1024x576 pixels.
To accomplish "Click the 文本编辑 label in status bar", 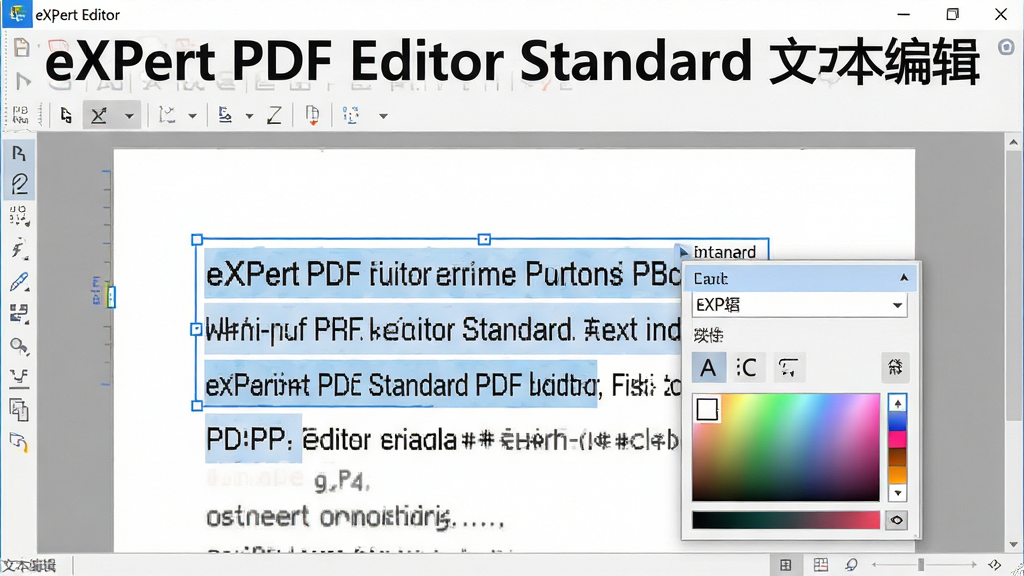I will (x=29, y=566).
